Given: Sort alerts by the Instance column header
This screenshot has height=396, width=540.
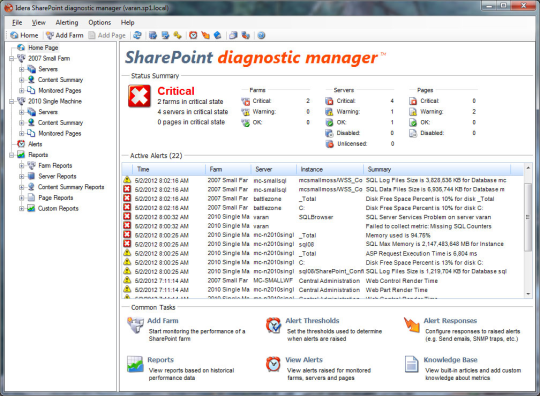Looking at the screenshot, I should tap(330, 169).
